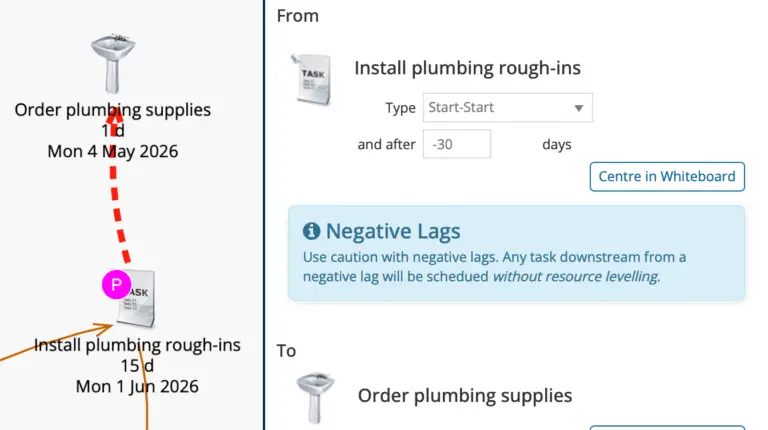Select the red dashed dependency arrow
The width and height of the screenshot is (768, 430).
[x=117, y=190]
